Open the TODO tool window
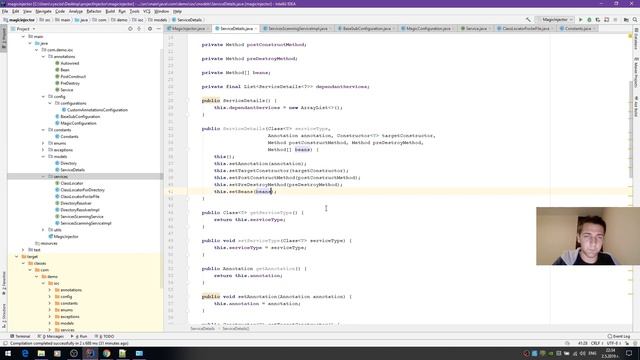This screenshot has width=640, height=360. (x=105, y=336)
